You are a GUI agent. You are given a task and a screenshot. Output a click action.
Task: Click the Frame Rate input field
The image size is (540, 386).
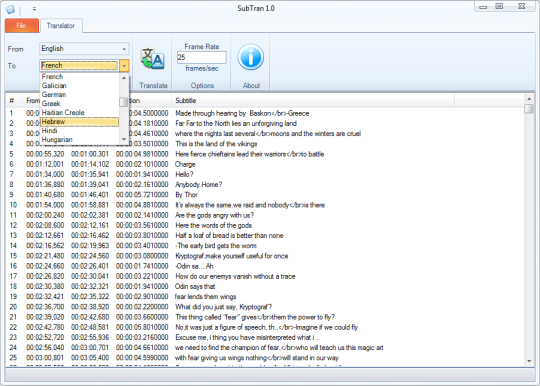click(201, 57)
